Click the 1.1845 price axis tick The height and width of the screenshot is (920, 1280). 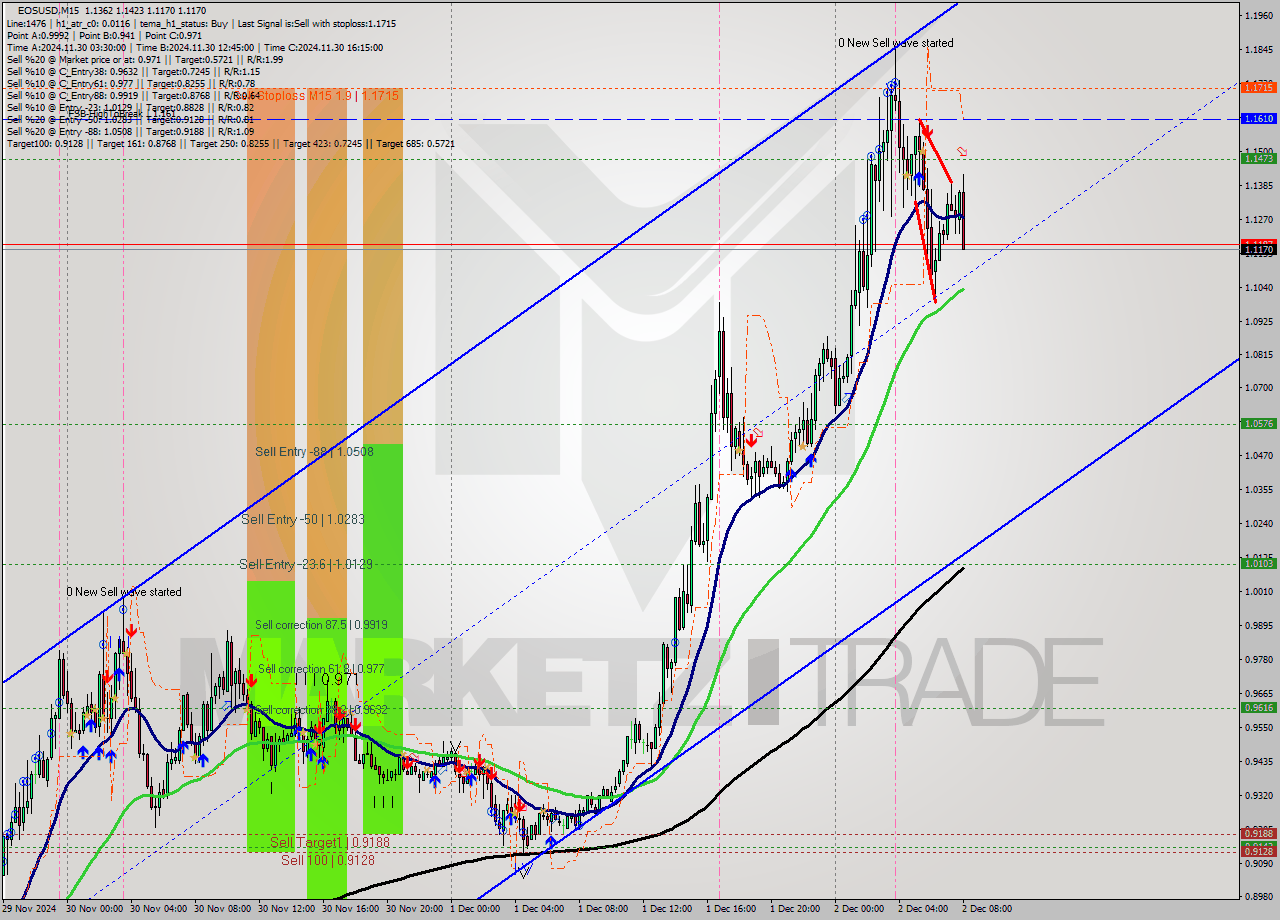(1258, 50)
